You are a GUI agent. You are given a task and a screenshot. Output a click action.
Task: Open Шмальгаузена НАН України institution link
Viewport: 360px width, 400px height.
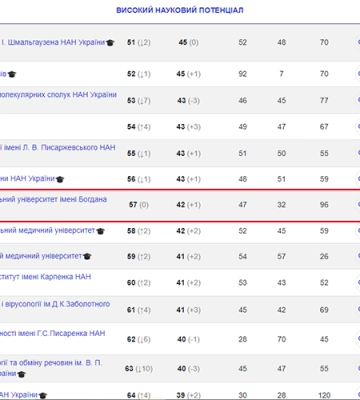coord(53,42)
